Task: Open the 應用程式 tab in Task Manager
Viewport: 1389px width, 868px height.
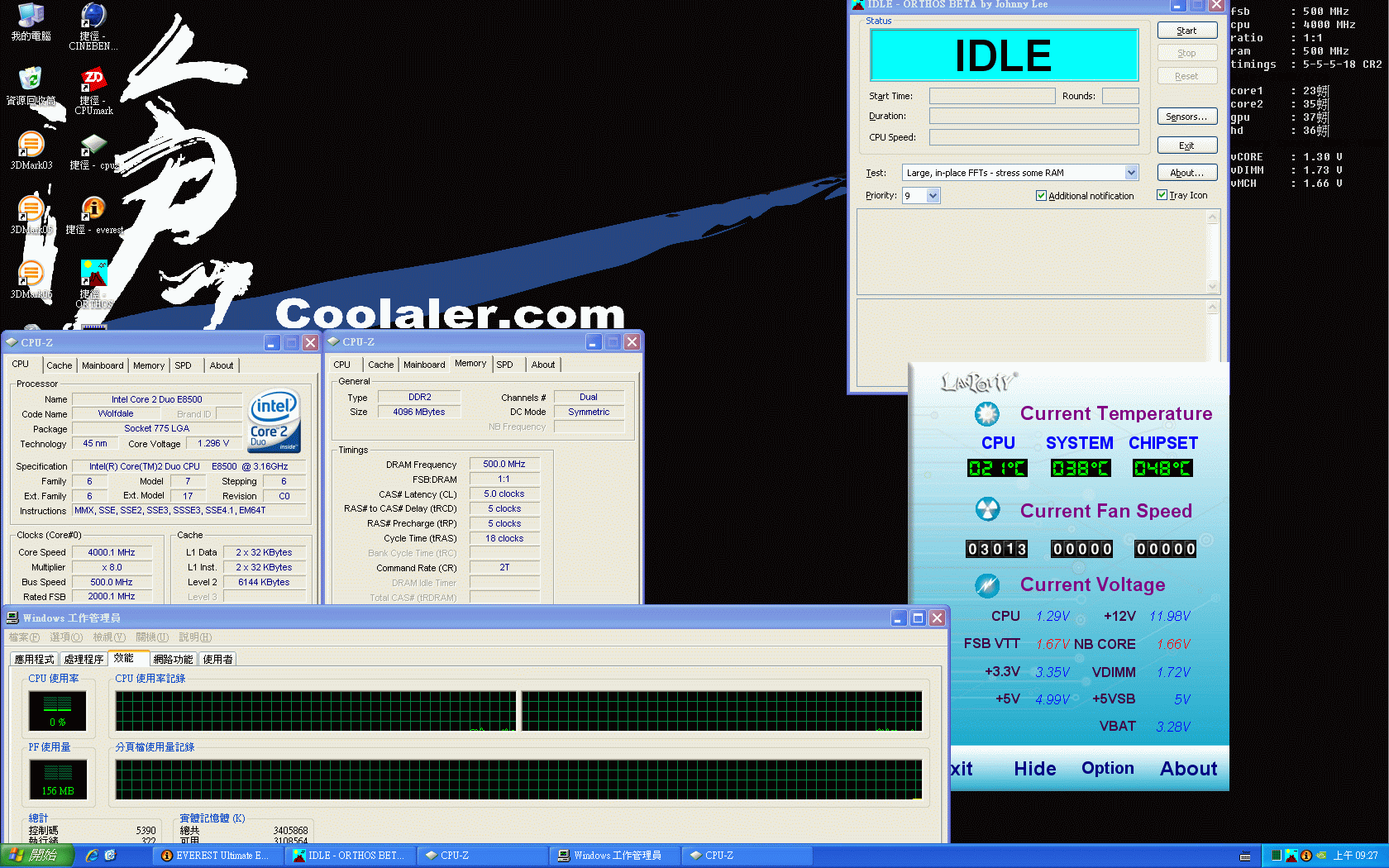Action: tap(34, 660)
